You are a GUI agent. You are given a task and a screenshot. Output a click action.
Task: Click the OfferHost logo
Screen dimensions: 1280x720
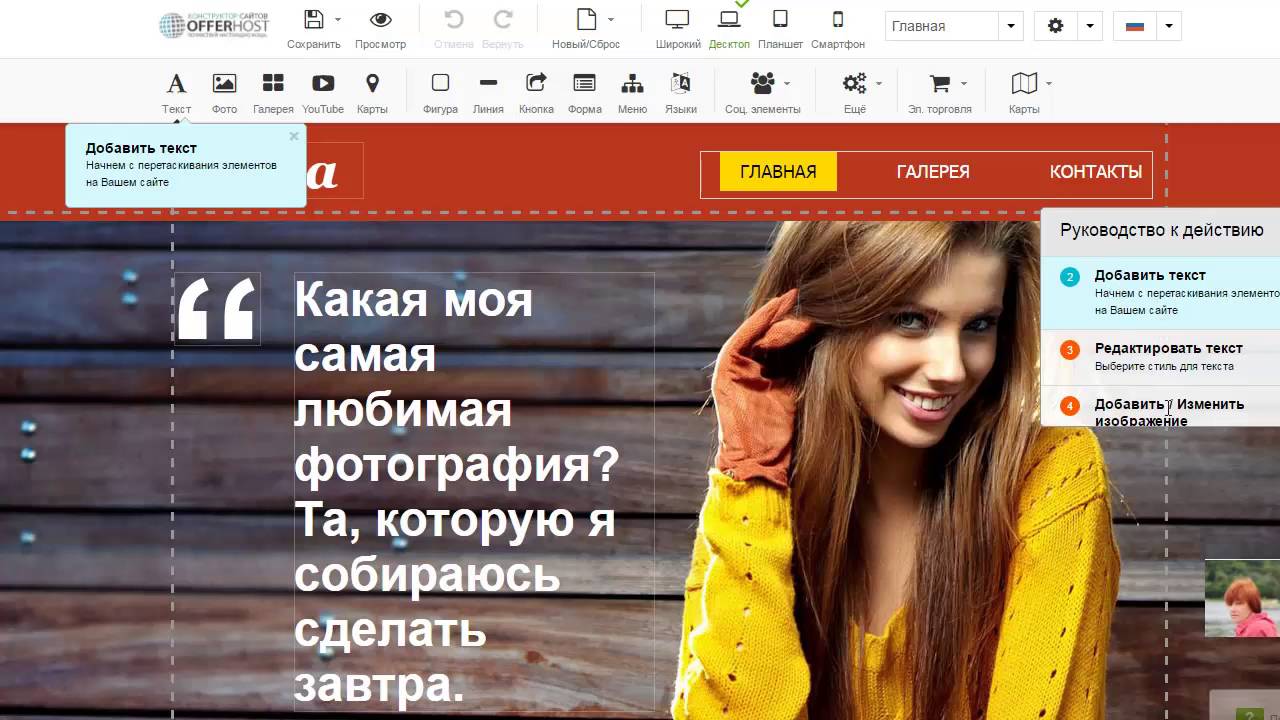pyautogui.click(x=214, y=25)
